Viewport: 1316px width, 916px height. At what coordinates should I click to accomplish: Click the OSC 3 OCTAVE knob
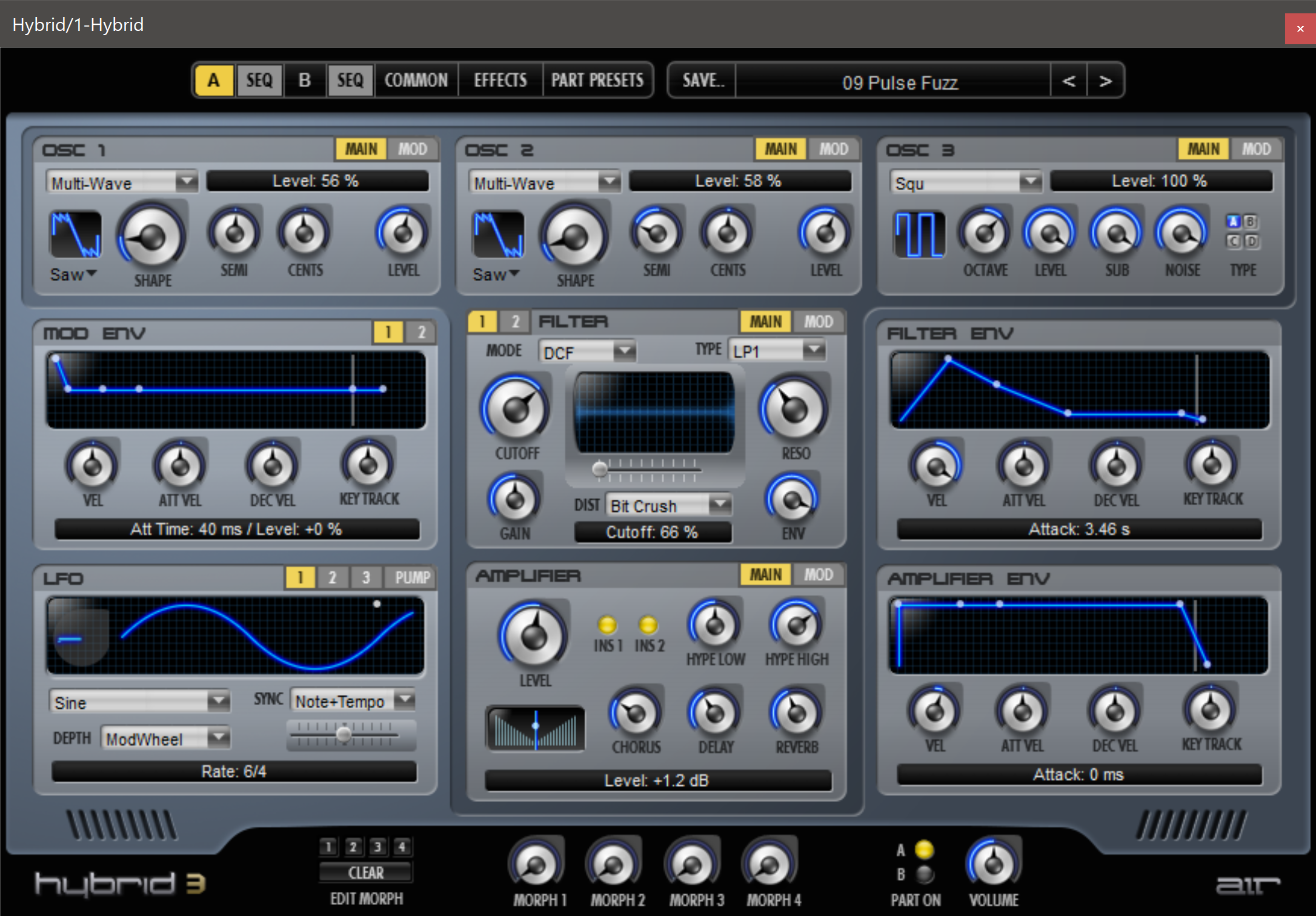pyautogui.click(x=985, y=233)
